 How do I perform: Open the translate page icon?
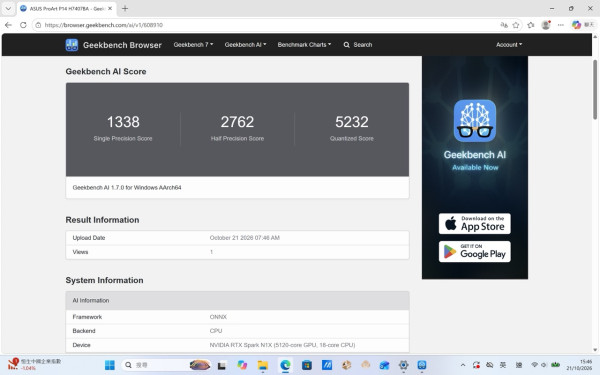(x=504, y=25)
